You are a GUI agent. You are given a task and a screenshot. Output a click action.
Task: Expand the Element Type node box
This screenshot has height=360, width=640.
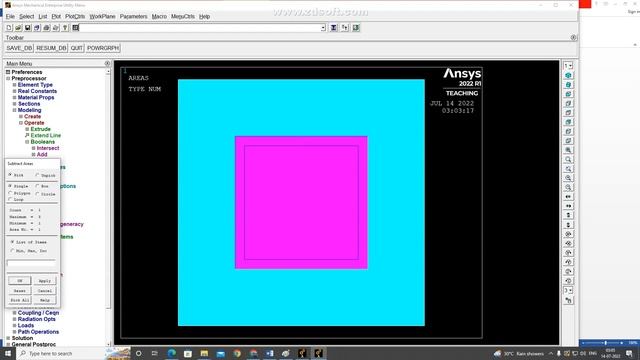click(x=14, y=85)
